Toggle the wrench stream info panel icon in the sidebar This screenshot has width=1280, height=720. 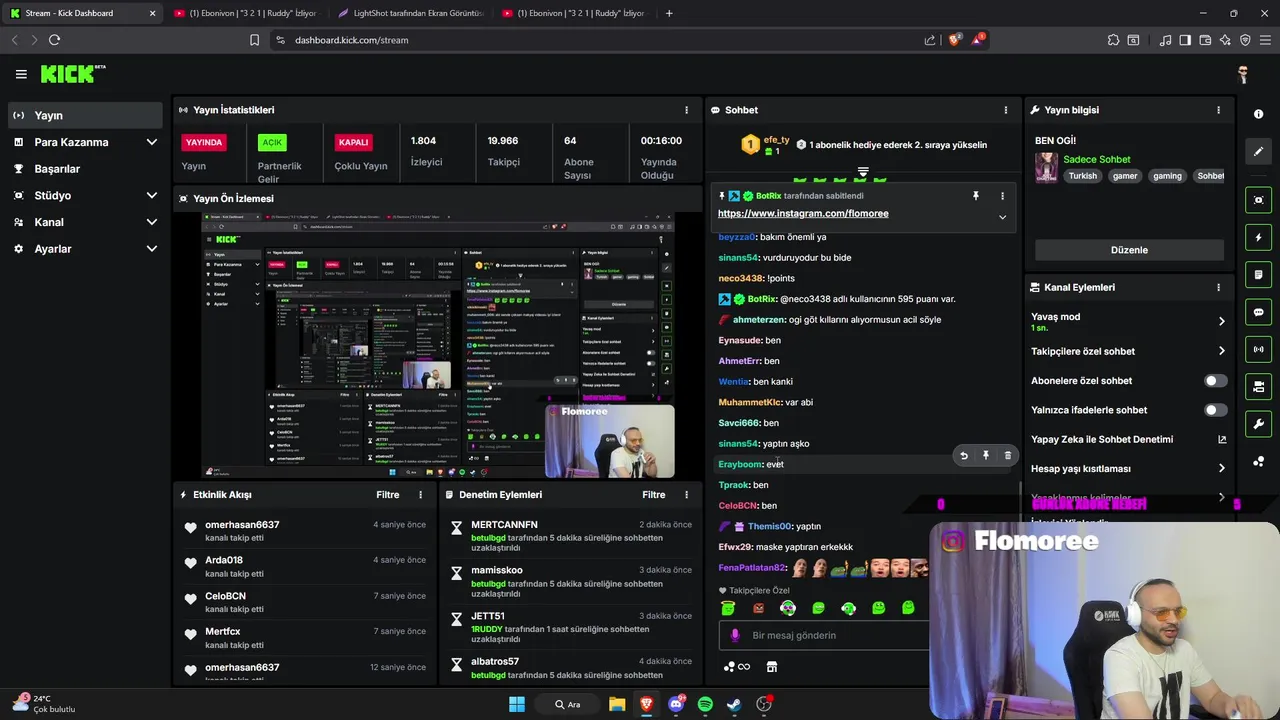click(x=1258, y=424)
